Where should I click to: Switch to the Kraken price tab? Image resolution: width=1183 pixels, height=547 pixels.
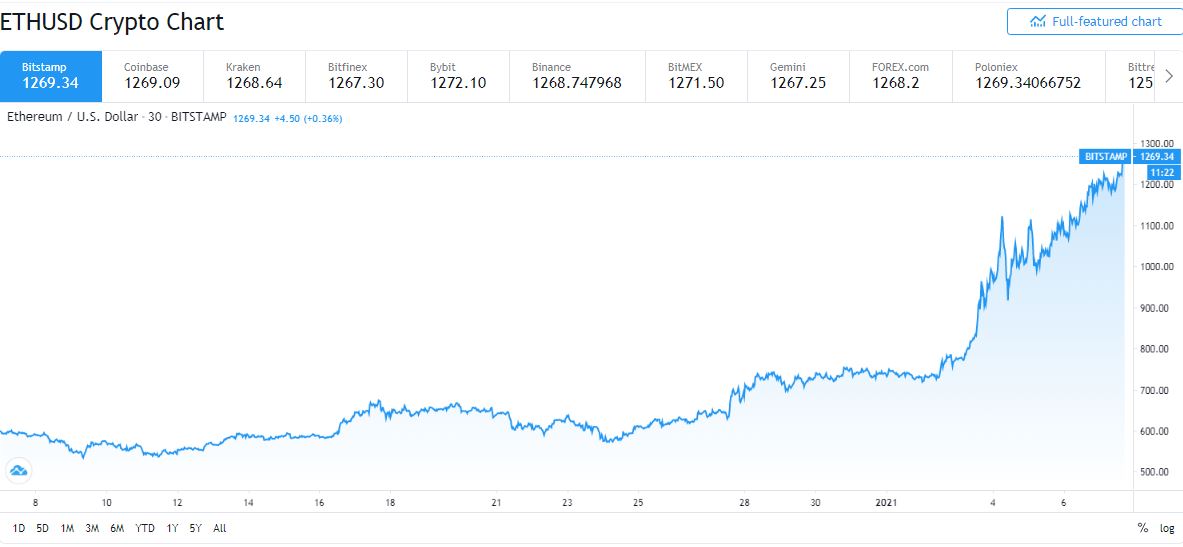[x=254, y=76]
